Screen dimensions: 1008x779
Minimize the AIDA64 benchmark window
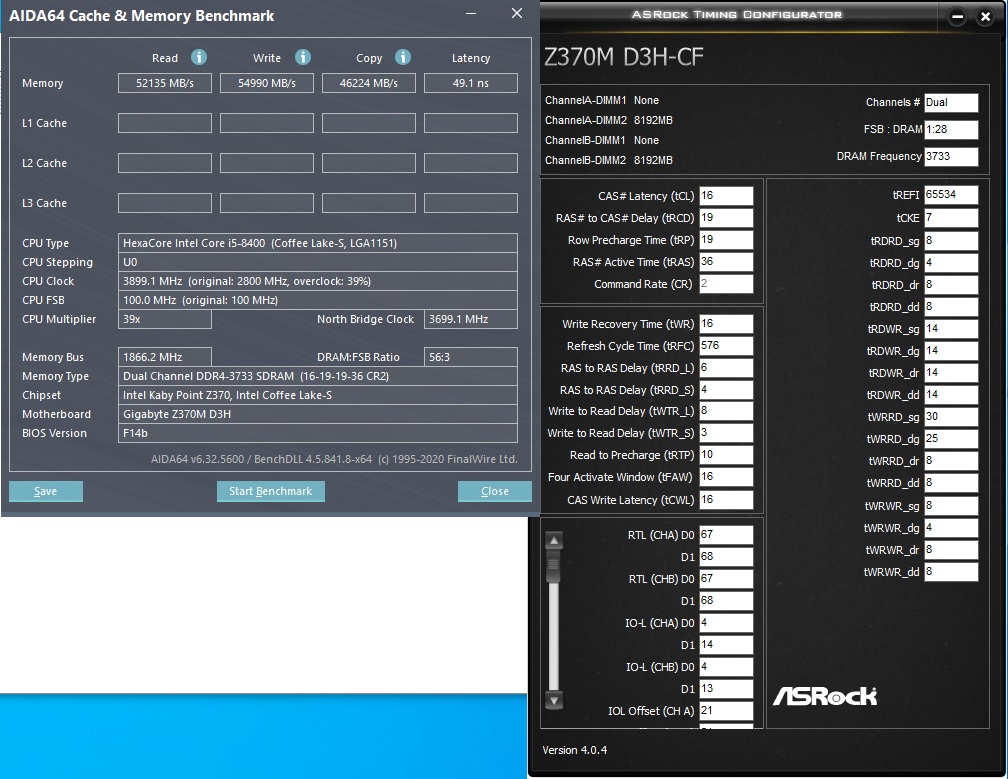pos(471,13)
